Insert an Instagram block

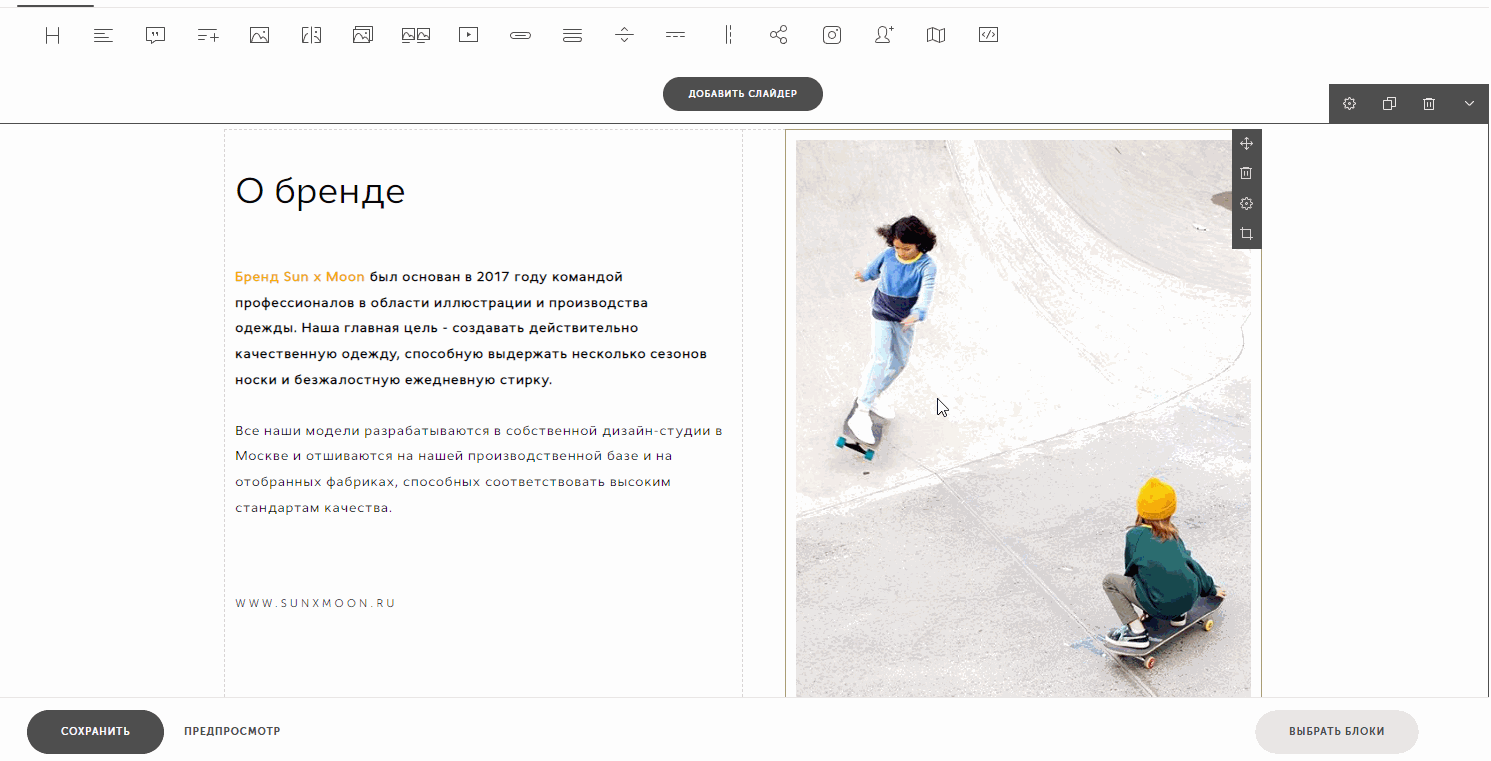tap(832, 35)
